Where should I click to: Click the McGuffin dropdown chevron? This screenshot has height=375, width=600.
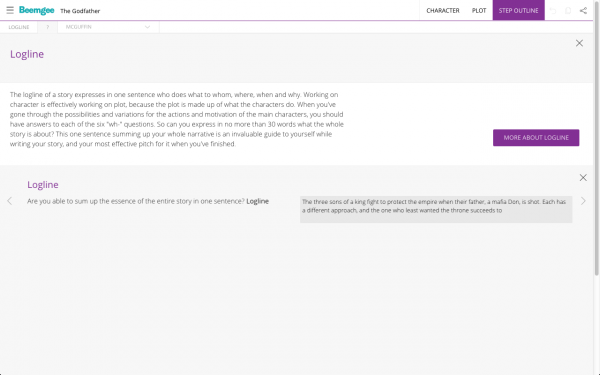[x=147, y=27]
